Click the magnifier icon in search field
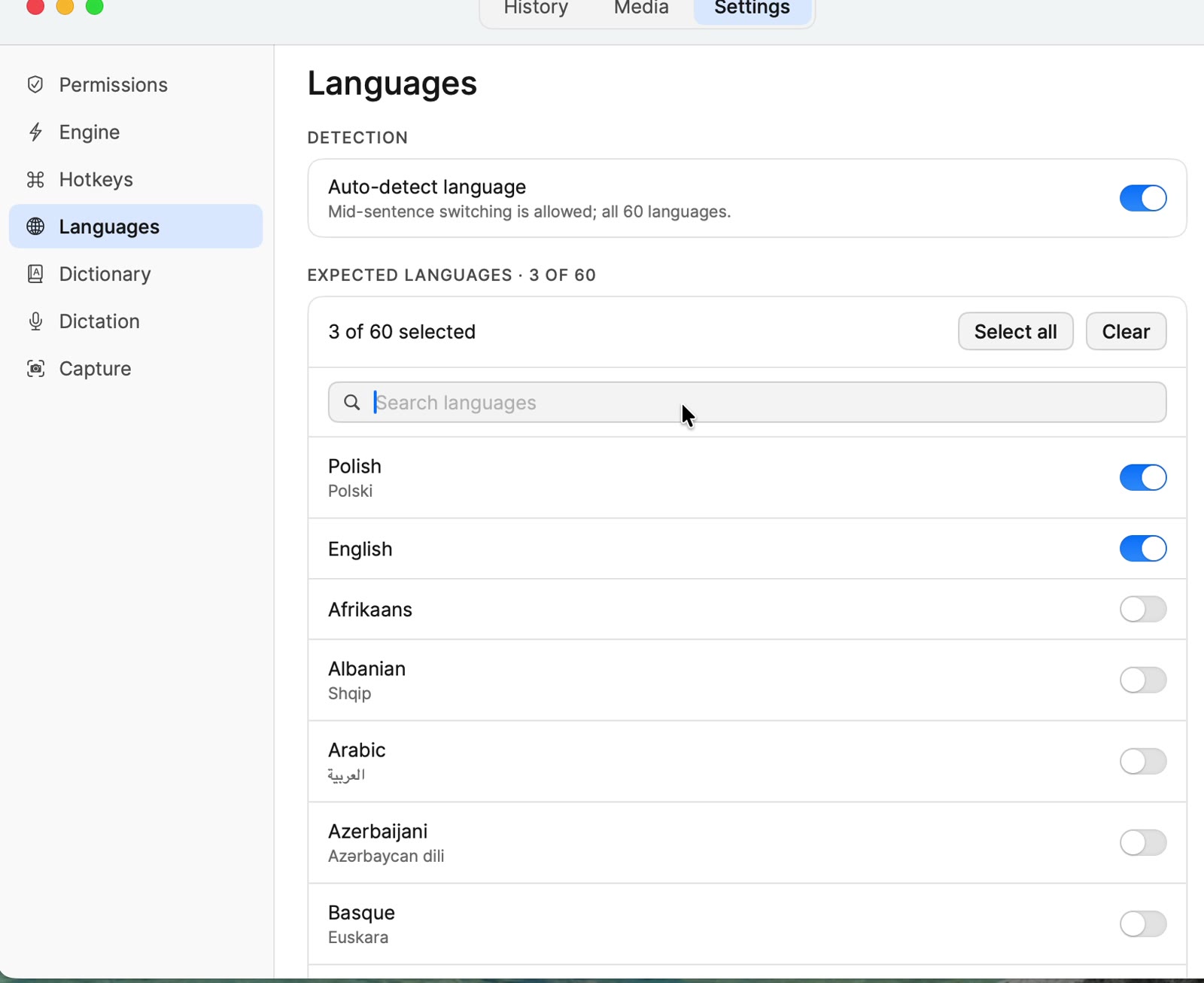 tap(352, 403)
